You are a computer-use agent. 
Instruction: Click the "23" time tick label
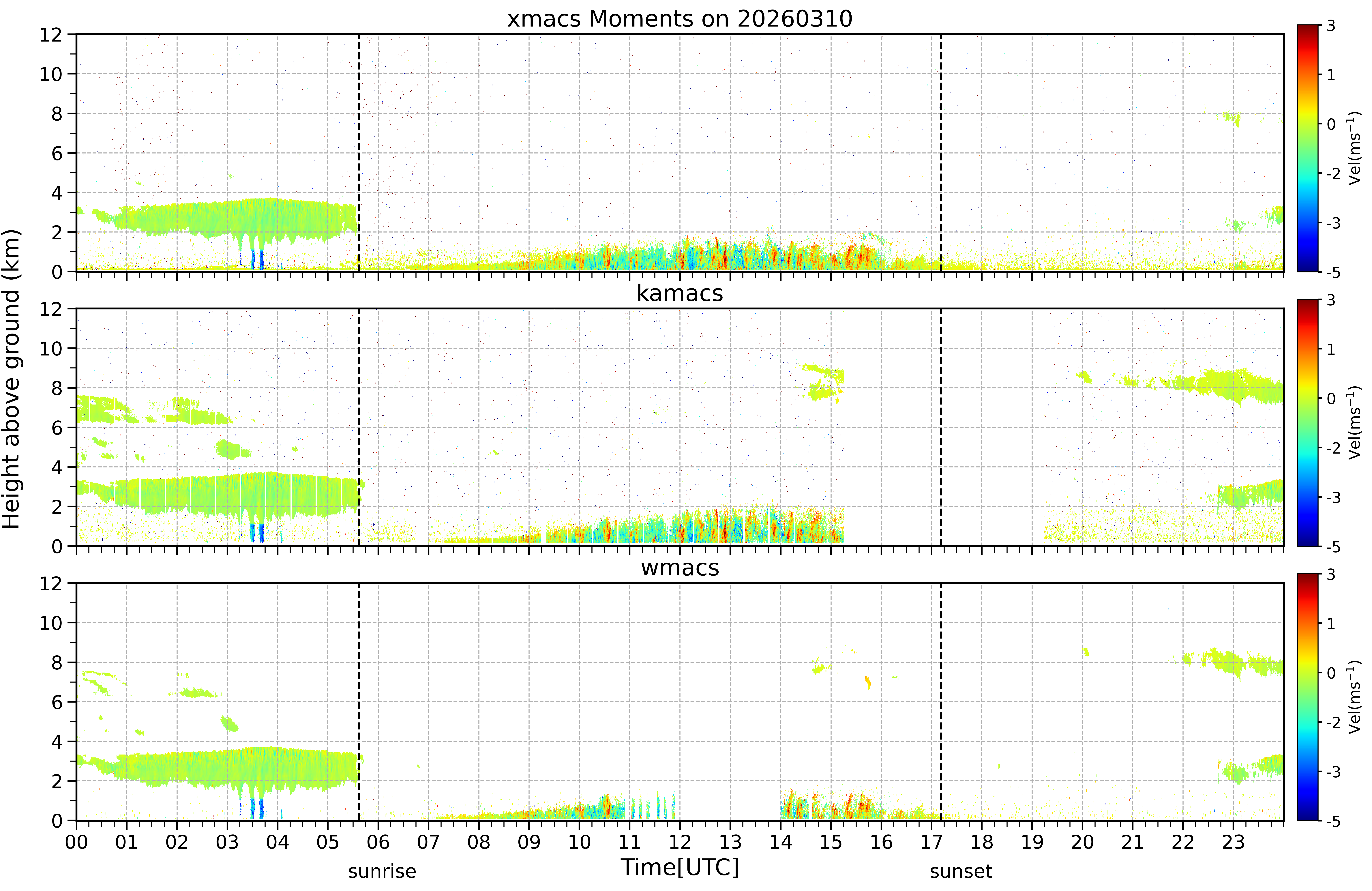(x=1233, y=842)
